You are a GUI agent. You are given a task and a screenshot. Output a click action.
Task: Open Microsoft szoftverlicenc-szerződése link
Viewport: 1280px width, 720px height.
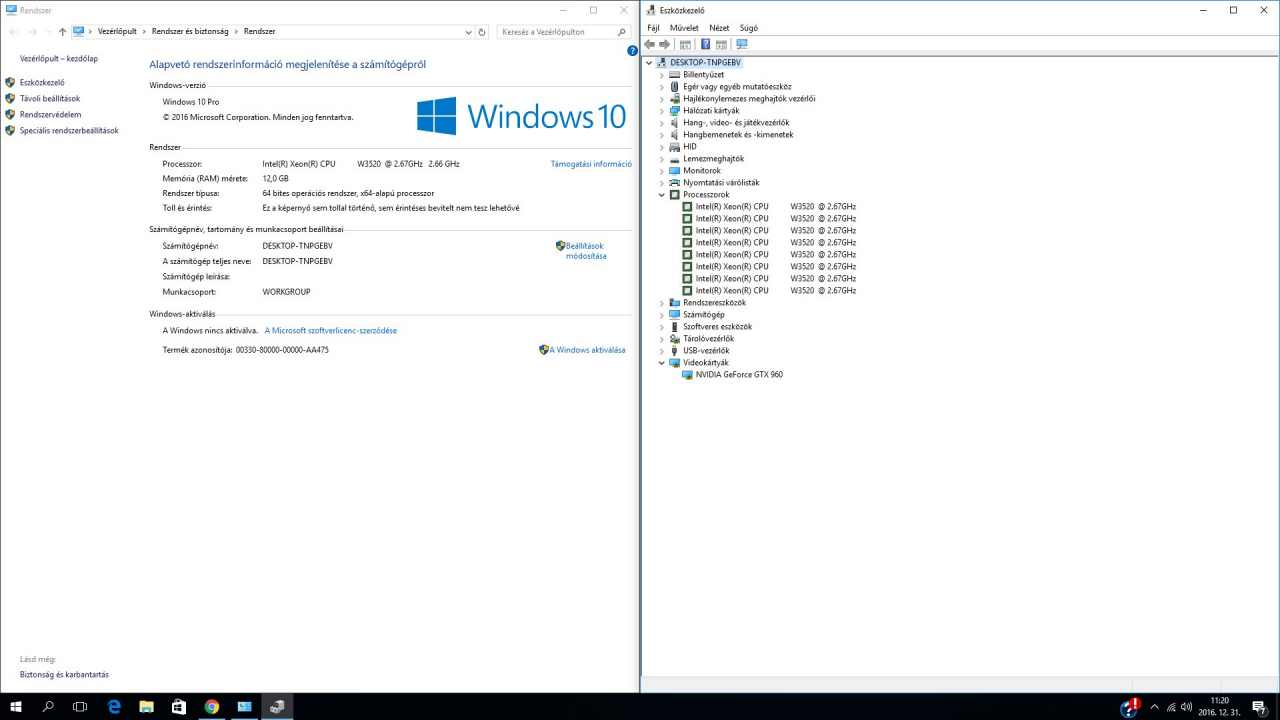330,330
